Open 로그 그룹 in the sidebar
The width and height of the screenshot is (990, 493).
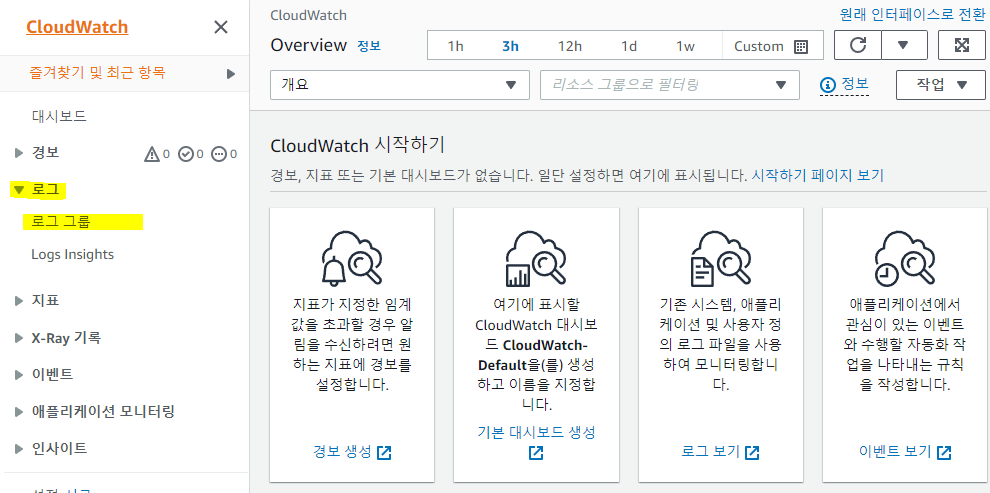coord(61,222)
